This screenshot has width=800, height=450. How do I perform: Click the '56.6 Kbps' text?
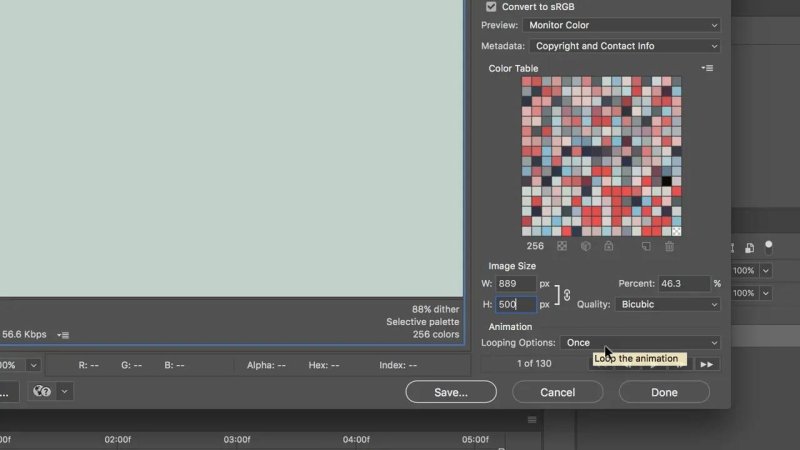(24, 334)
